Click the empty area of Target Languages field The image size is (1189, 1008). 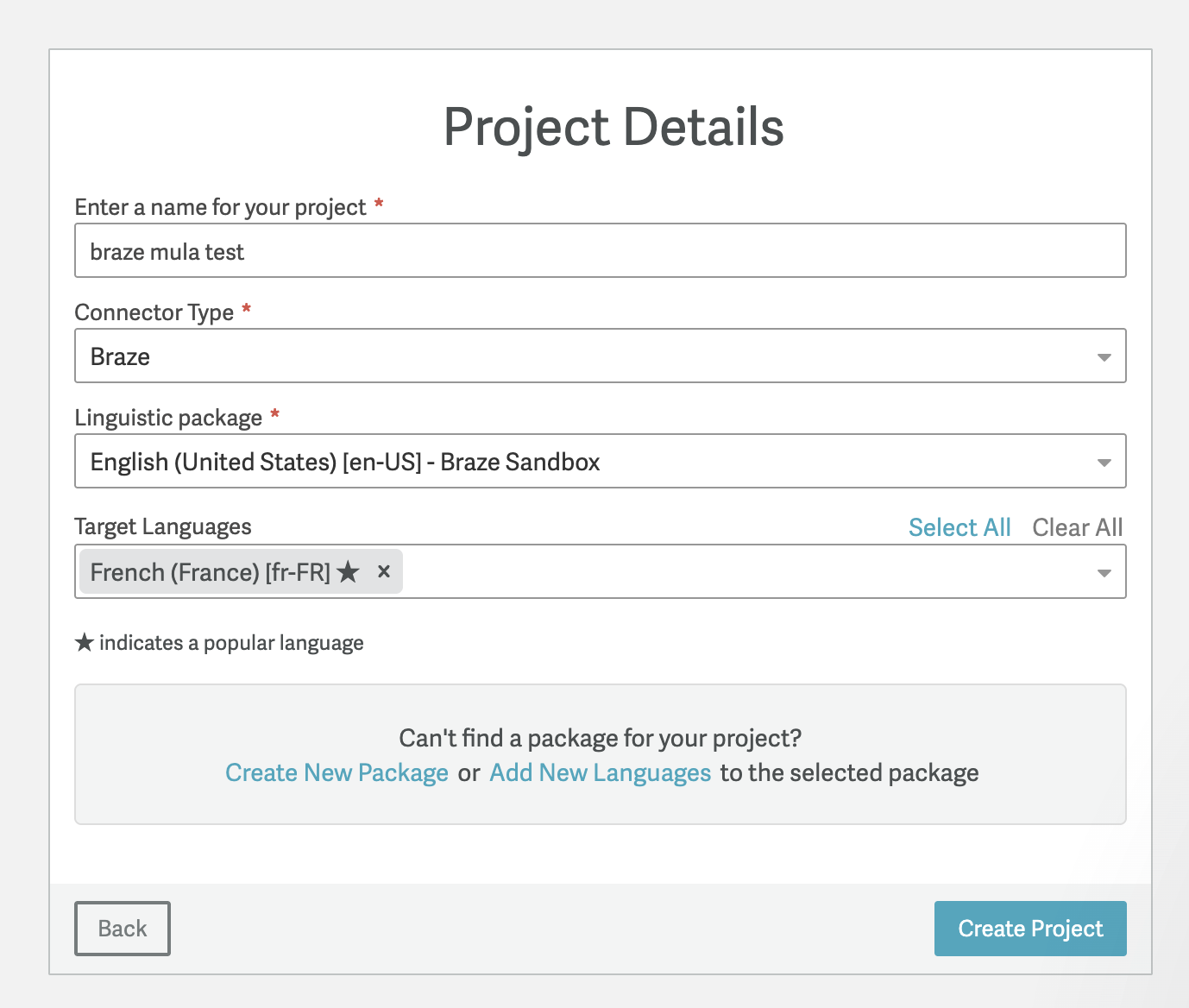pos(742,572)
